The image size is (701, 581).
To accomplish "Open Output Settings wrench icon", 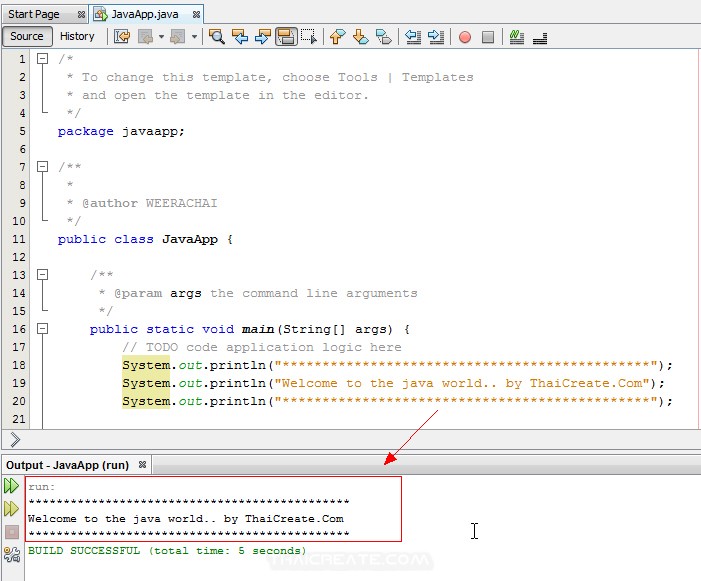I will (12, 555).
